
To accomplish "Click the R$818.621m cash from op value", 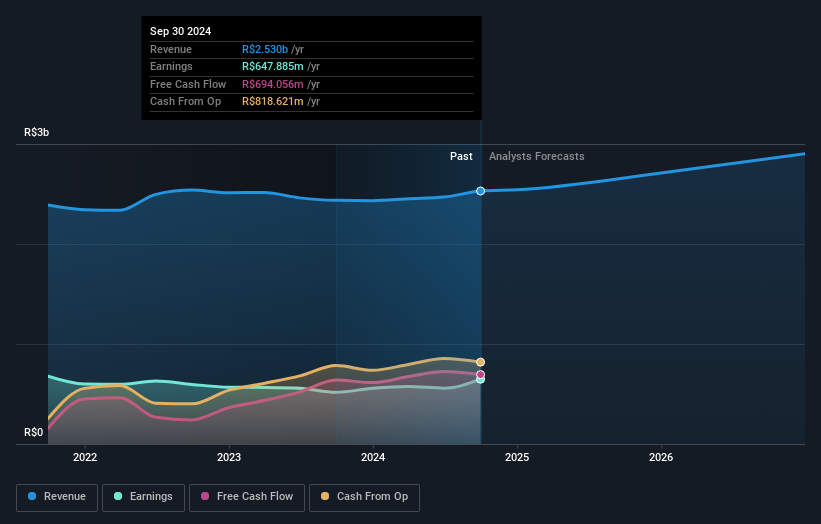I will [x=273, y=102].
